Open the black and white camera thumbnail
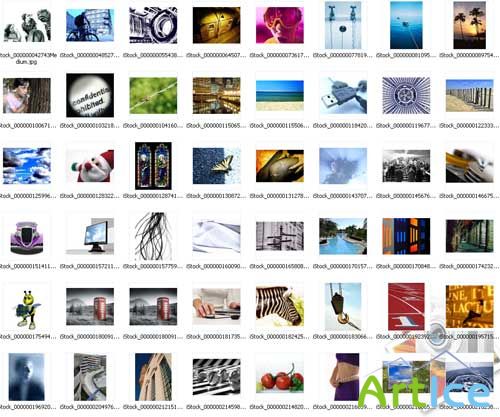The image size is (500, 417). (153, 25)
